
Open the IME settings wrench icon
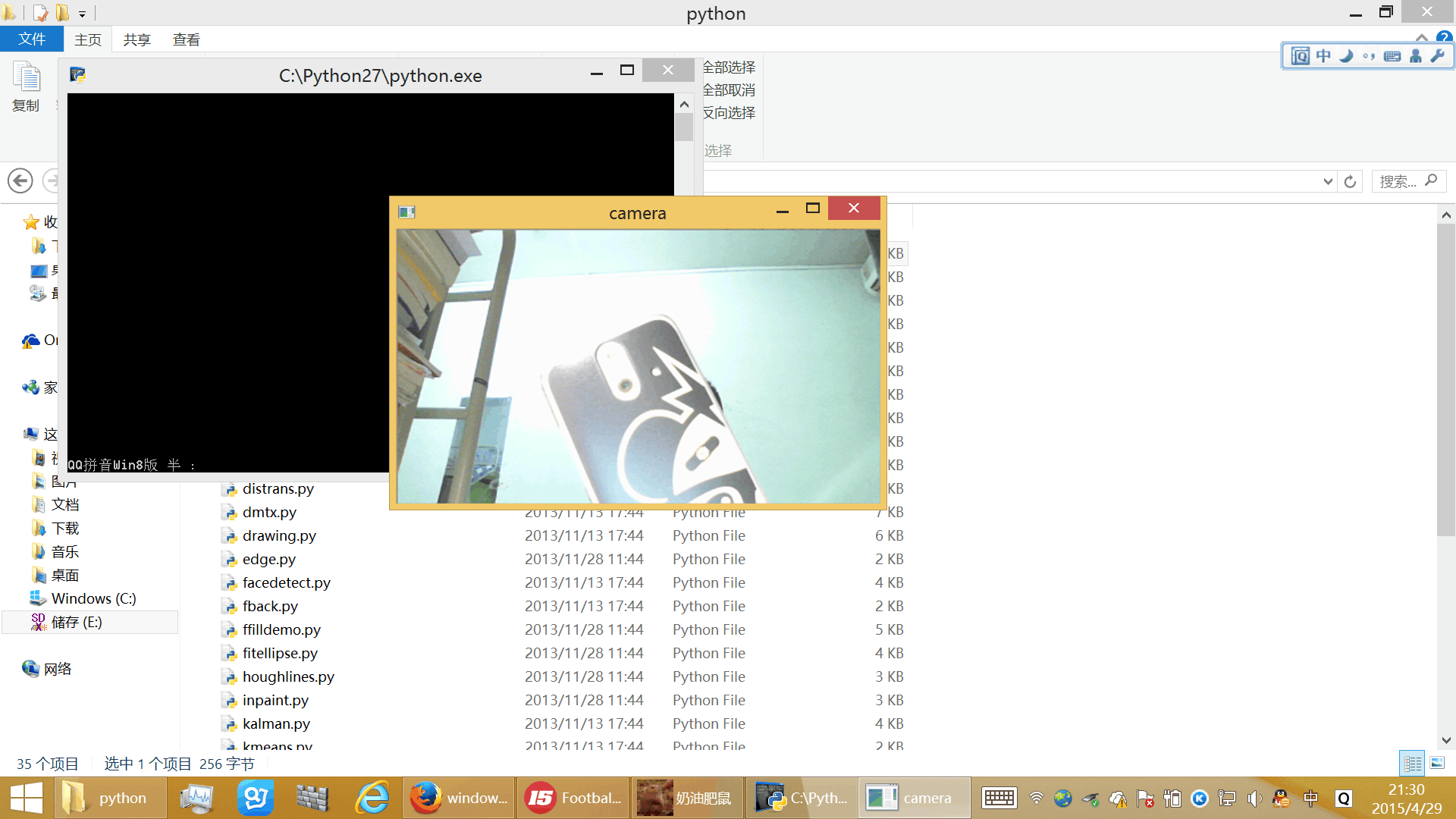point(1438,56)
